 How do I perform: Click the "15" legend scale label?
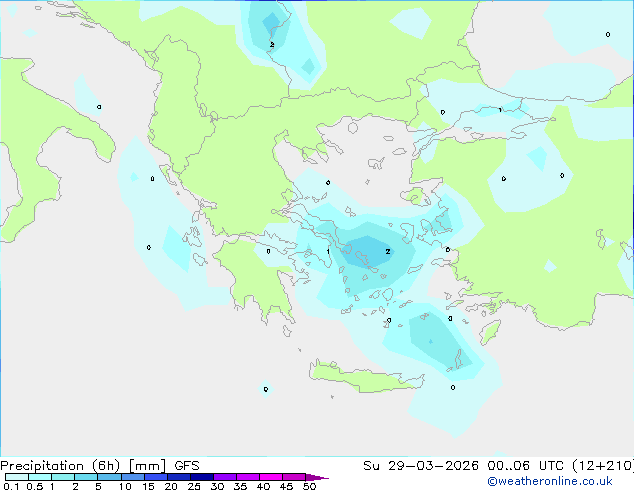click(x=148, y=486)
